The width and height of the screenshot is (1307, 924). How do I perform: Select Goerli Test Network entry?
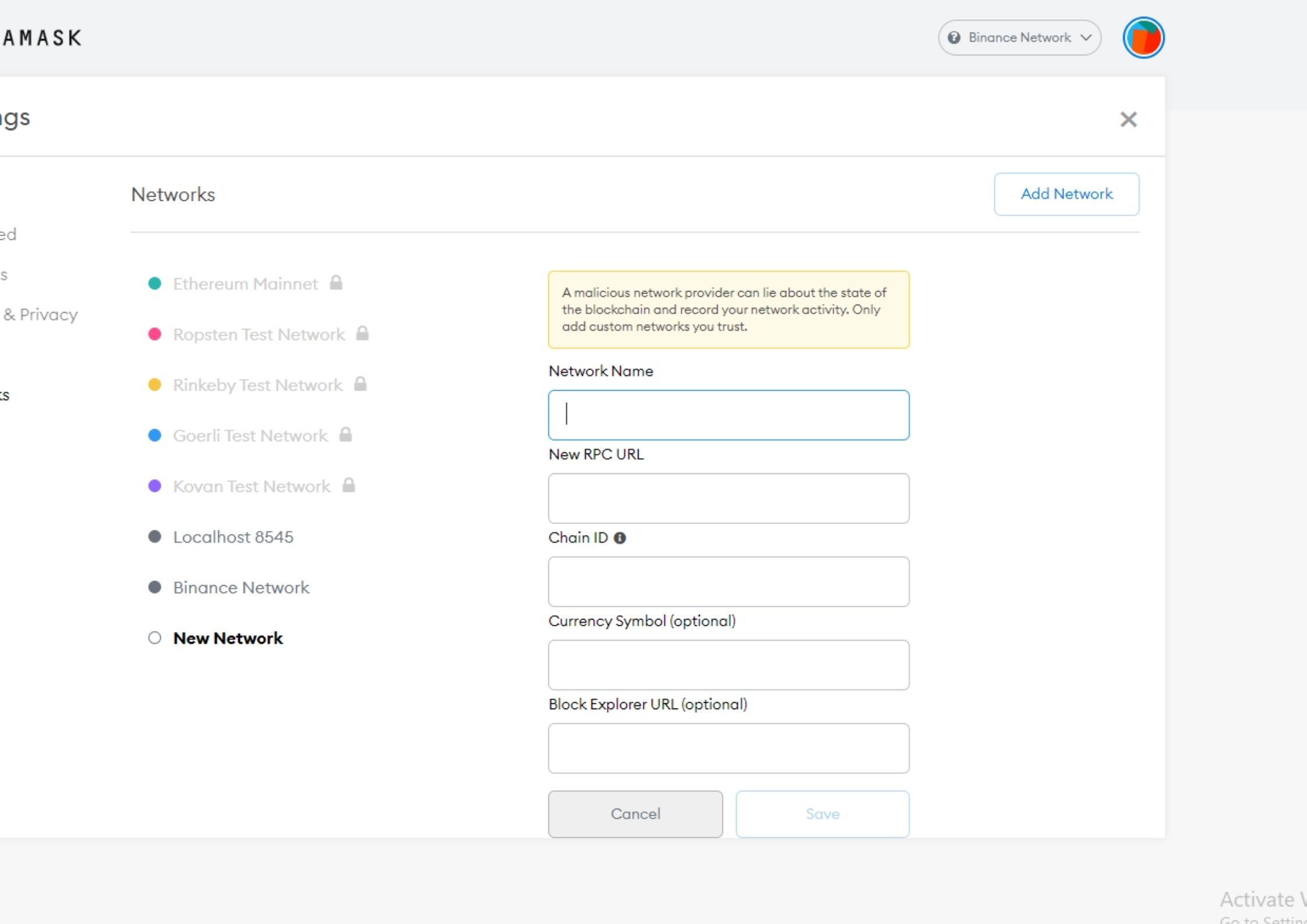(250, 436)
